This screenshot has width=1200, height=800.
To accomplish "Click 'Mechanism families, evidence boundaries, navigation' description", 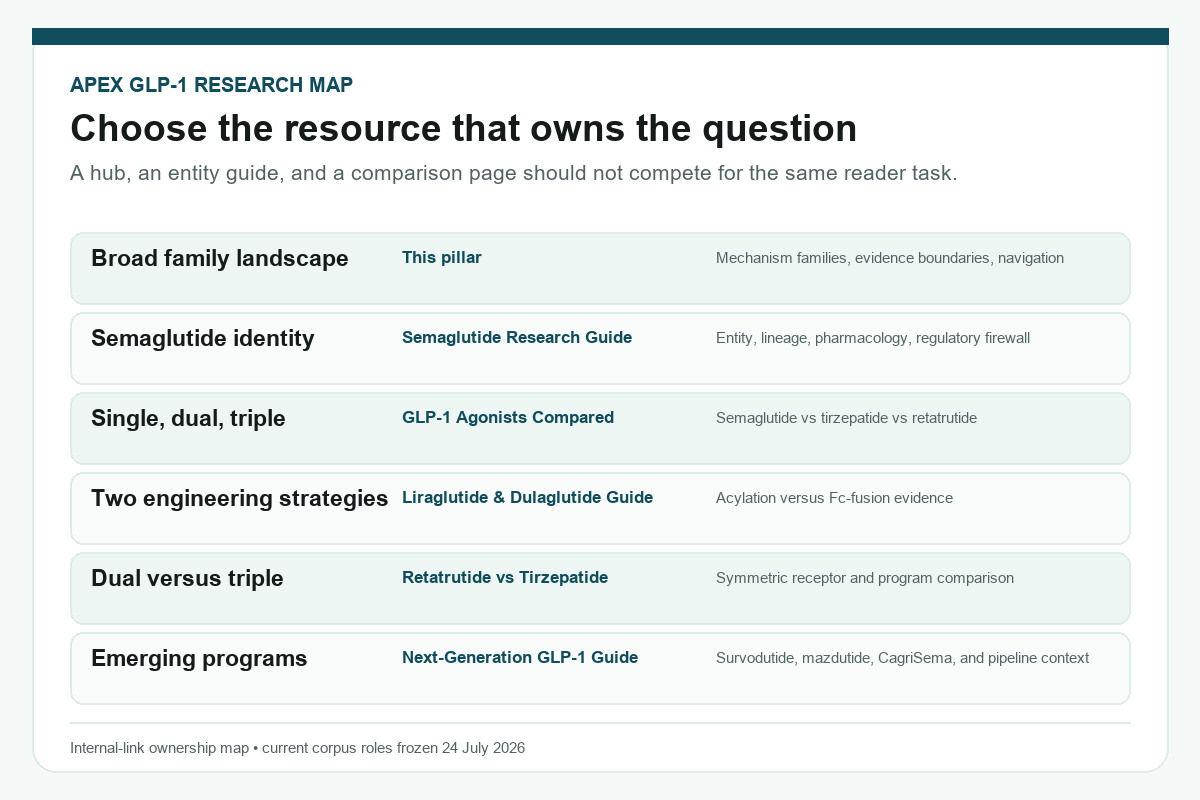I will 890,258.
